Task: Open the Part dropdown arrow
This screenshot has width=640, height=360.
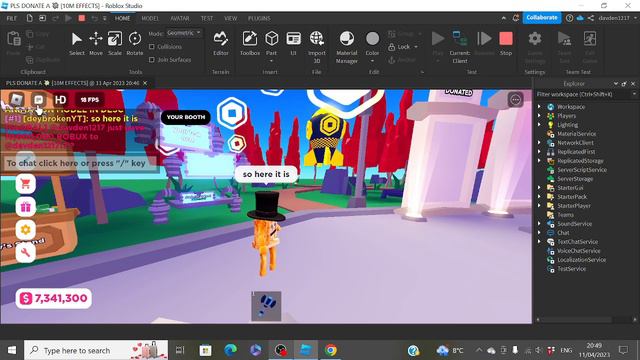Action: (271, 61)
